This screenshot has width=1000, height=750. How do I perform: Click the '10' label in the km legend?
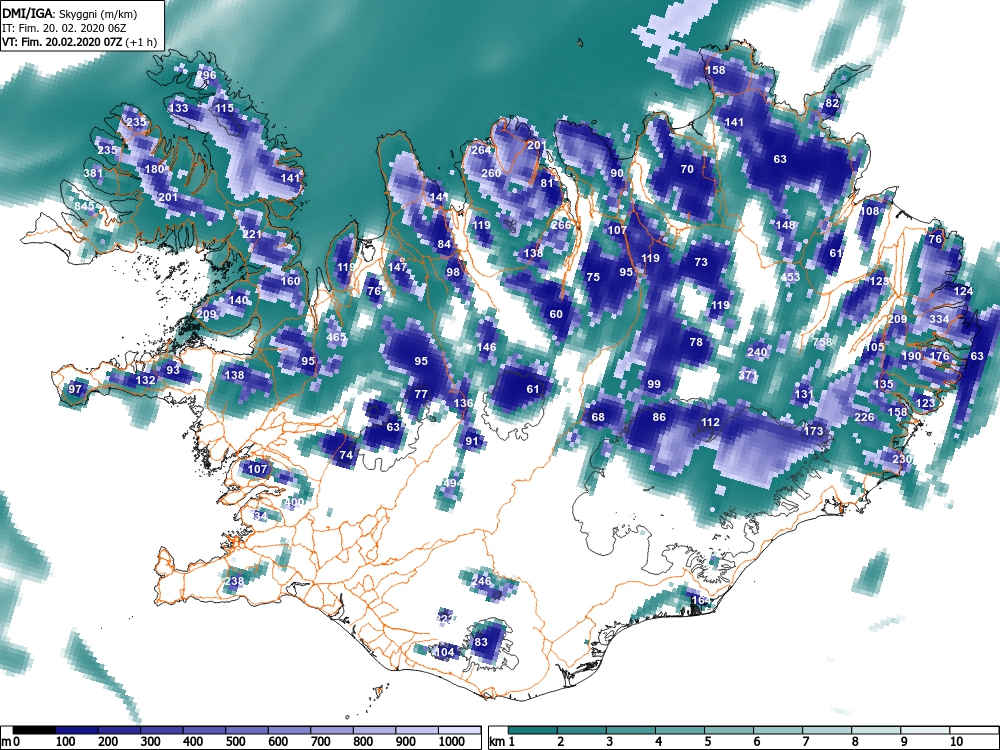coord(955,742)
